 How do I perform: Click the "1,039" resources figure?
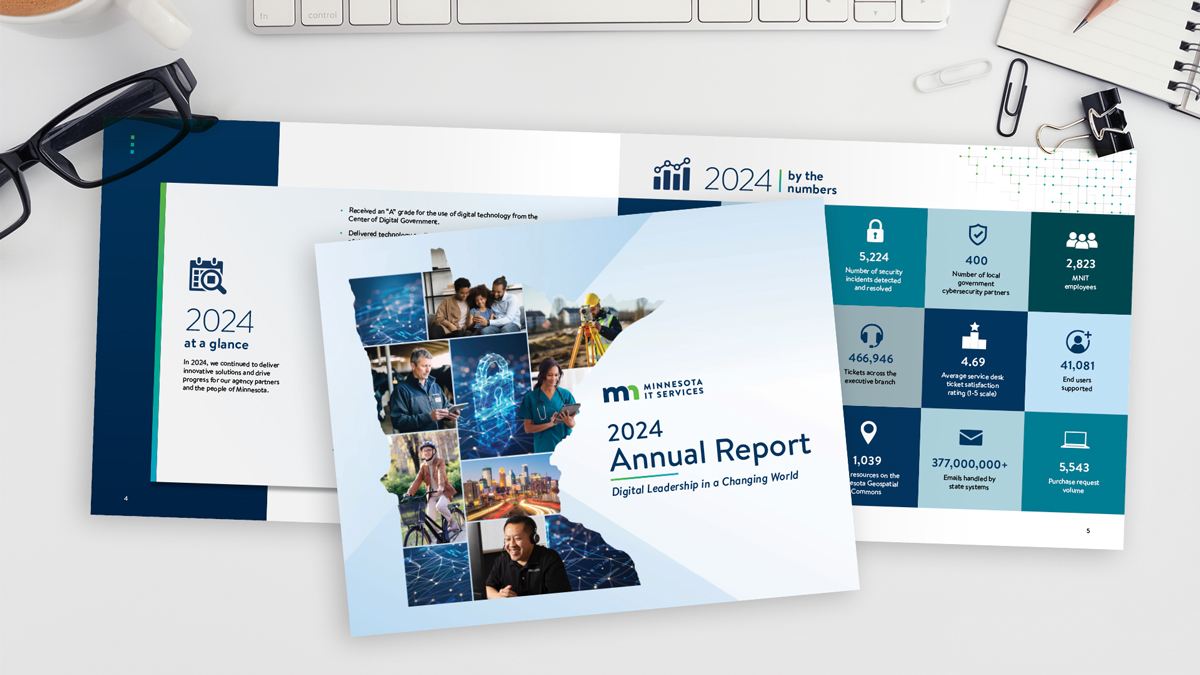pyautogui.click(x=866, y=460)
